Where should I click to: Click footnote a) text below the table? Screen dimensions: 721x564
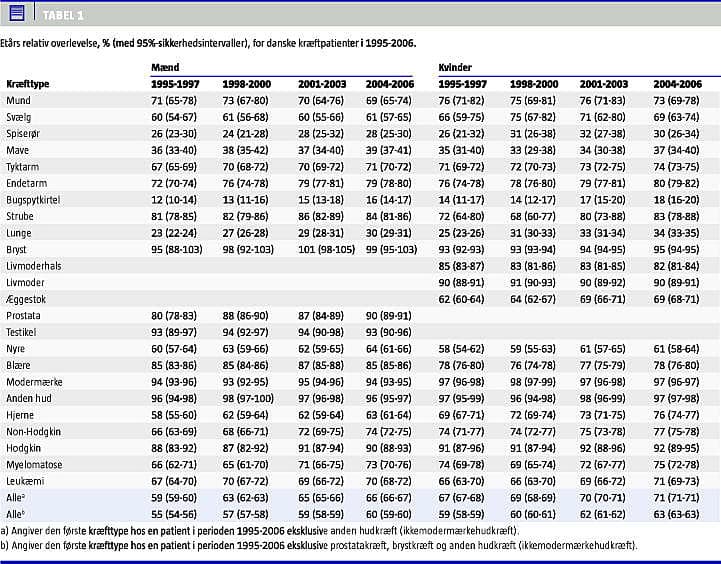260,529
